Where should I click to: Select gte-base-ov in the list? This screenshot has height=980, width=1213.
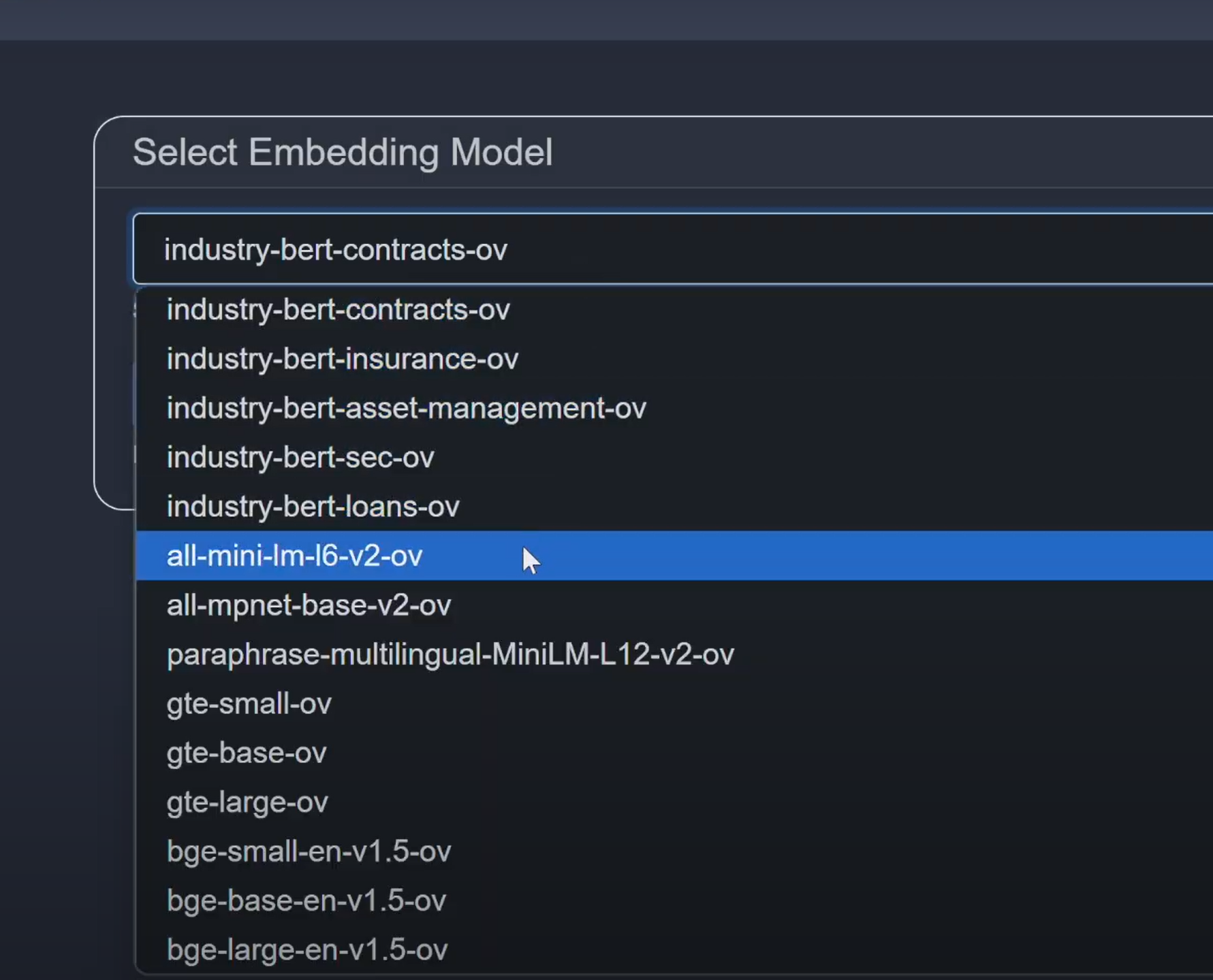point(246,753)
